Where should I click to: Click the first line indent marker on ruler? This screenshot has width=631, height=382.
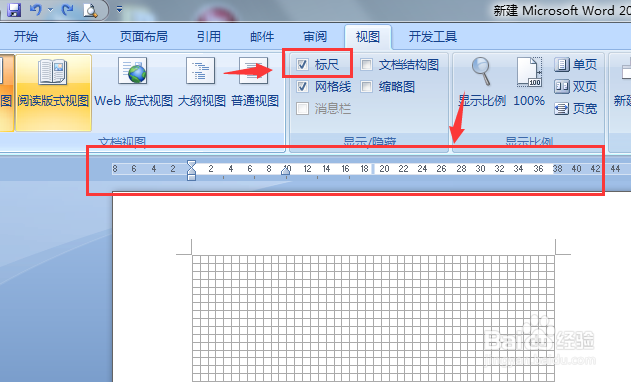192,165
